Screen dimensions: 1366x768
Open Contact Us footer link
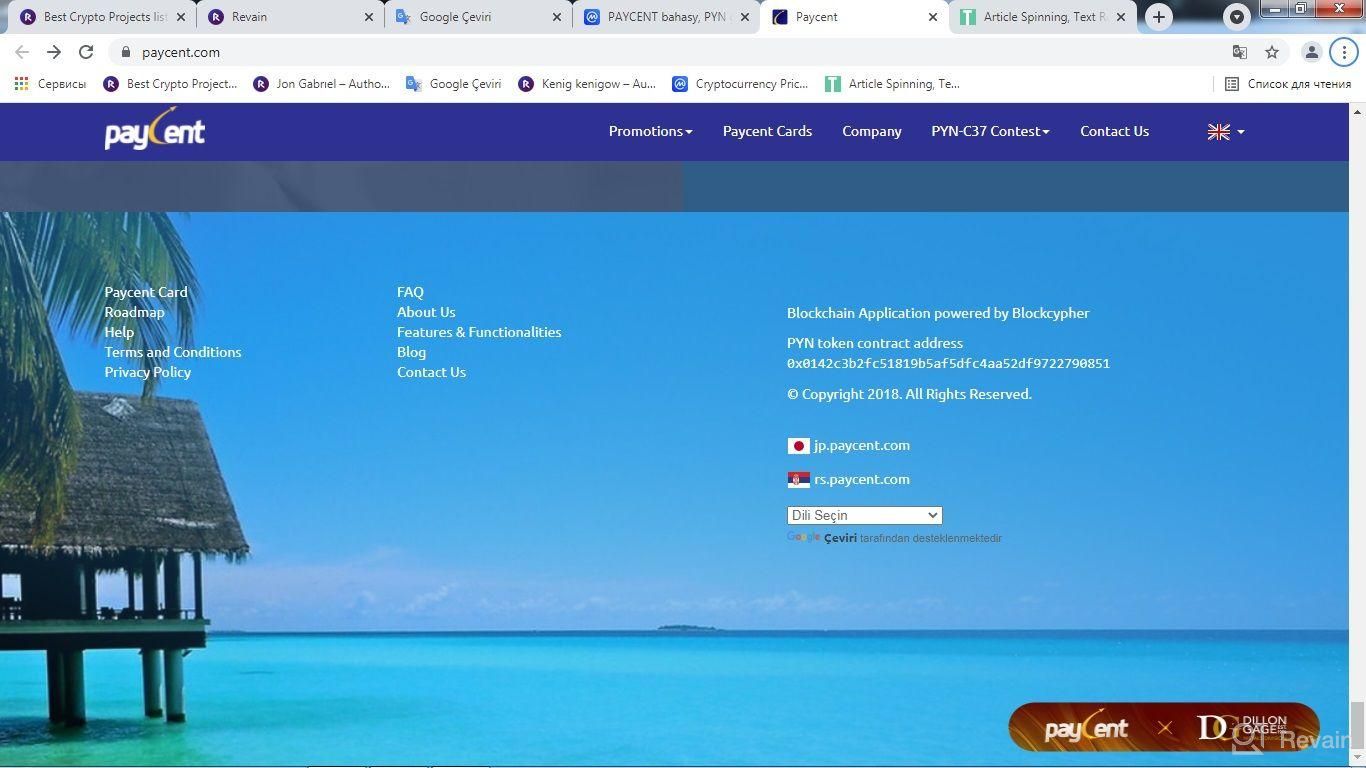tap(431, 372)
